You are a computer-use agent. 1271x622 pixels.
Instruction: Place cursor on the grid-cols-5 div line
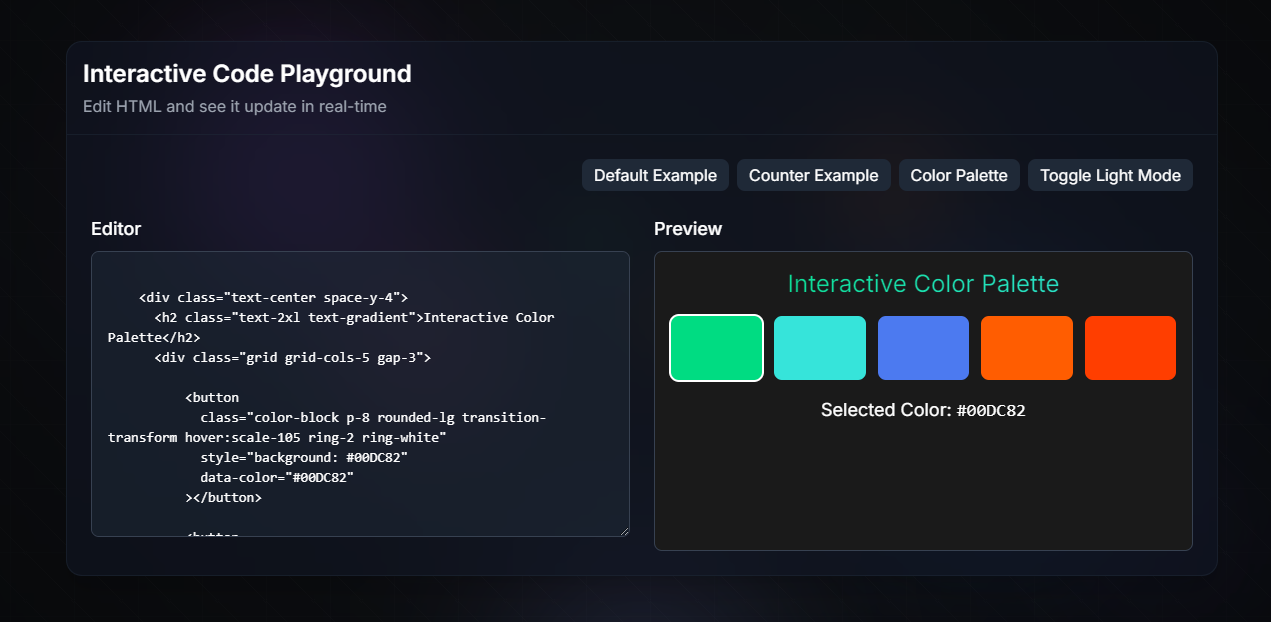tap(293, 357)
